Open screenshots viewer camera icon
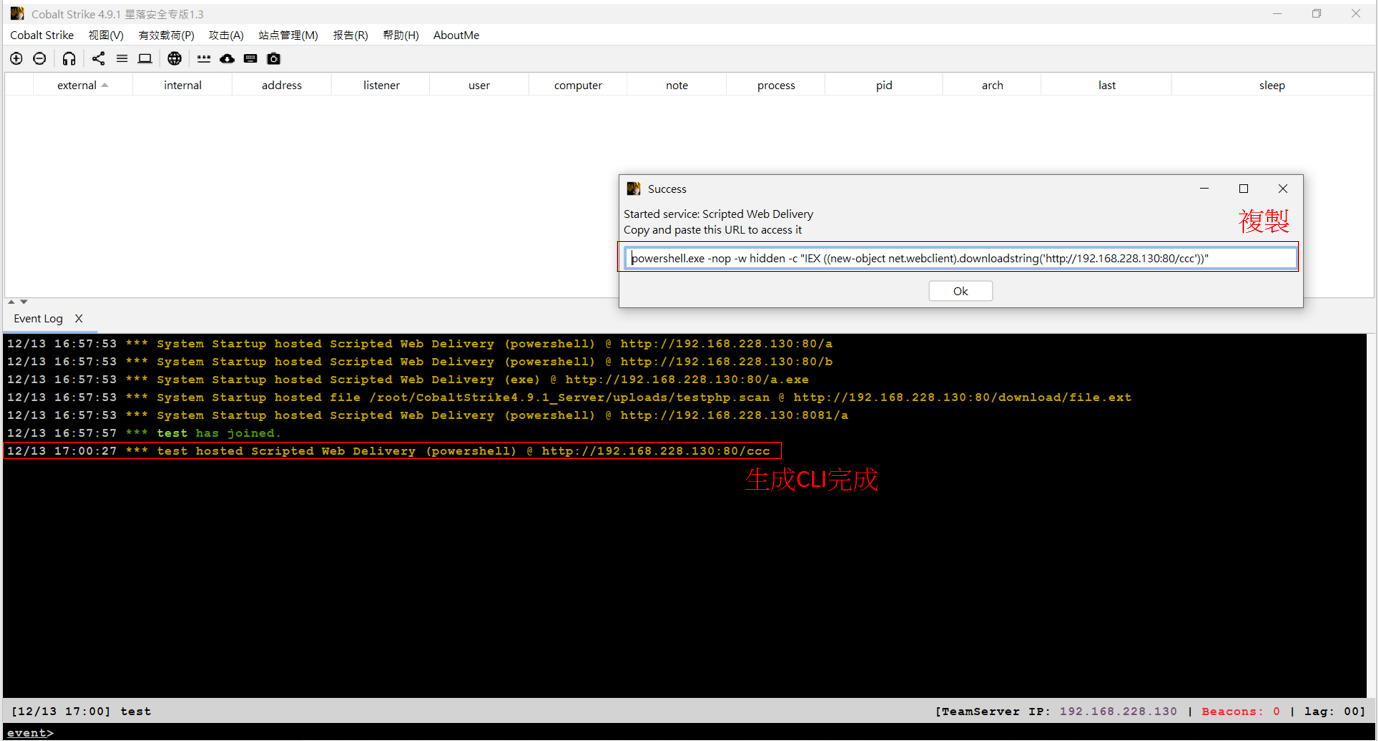 click(x=274, y=59)
